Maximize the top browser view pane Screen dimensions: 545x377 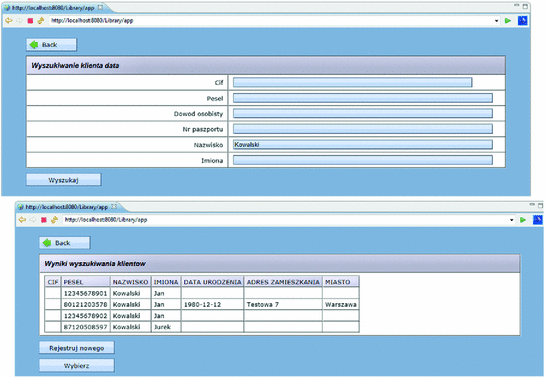(525, 6)
